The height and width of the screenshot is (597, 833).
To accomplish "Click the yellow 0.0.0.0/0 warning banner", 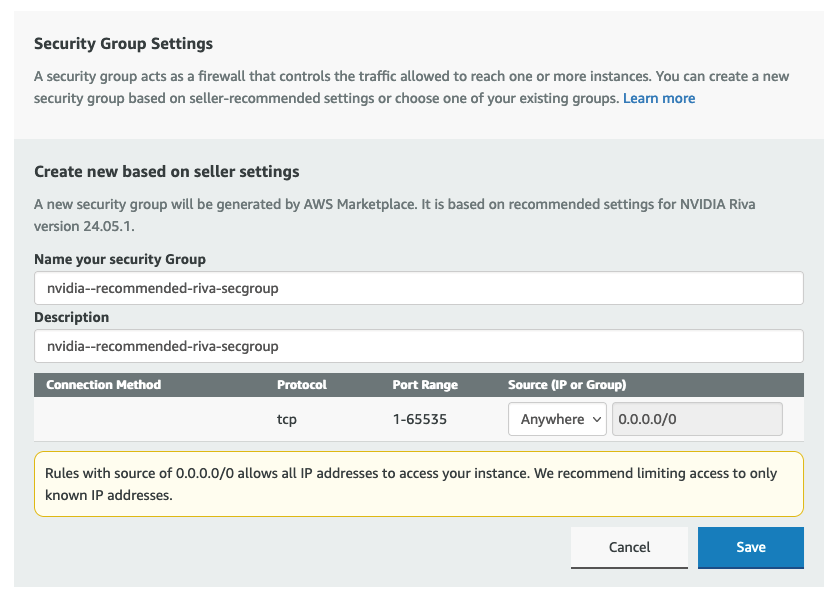I will [x=418, y=484].
